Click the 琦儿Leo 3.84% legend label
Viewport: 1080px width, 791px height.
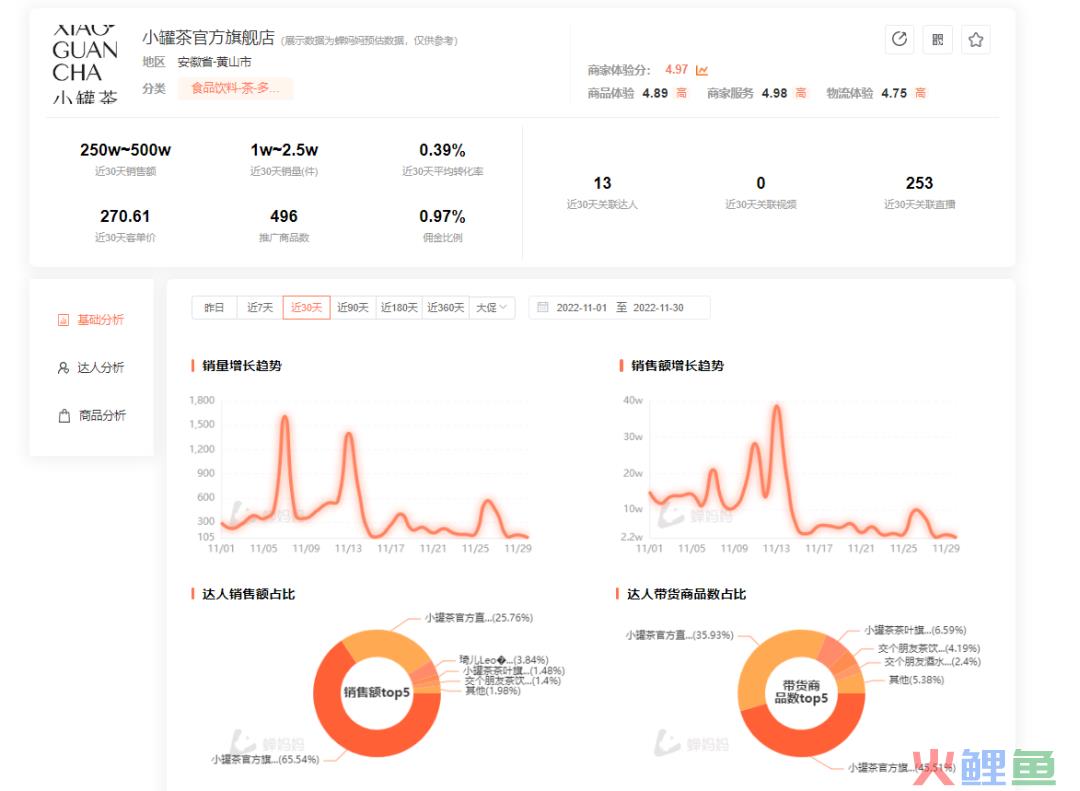(504, 660)
